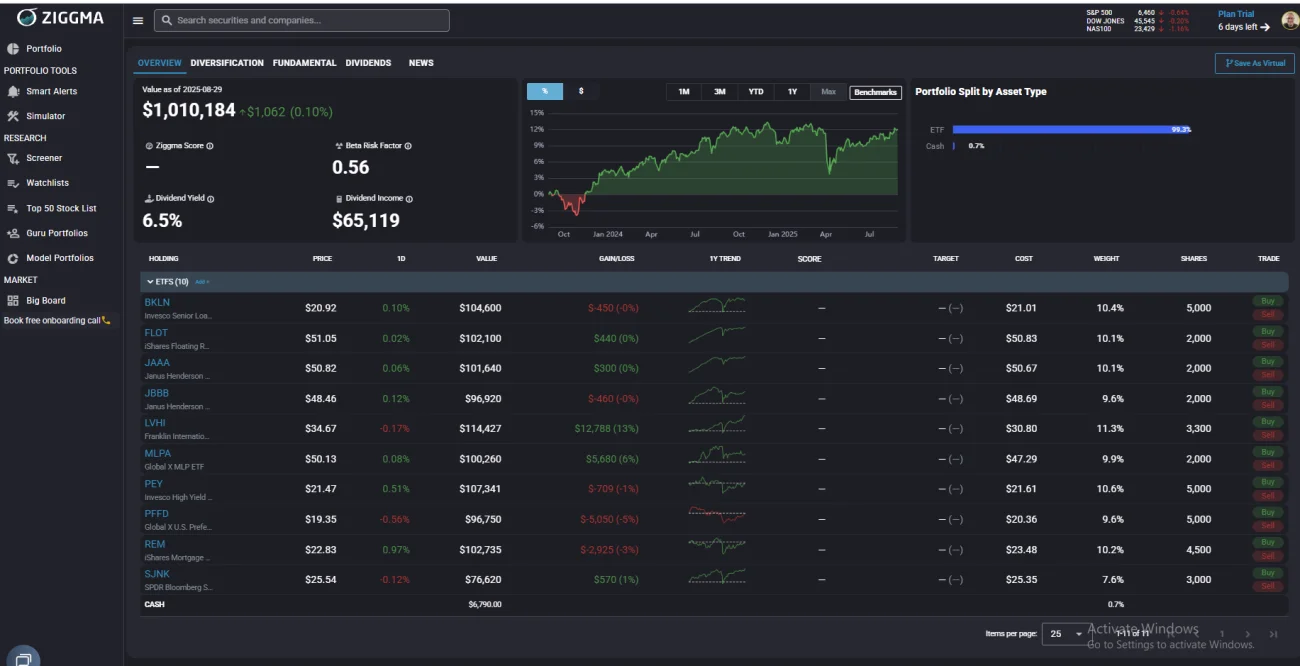Click the info icon beside Dividend Income
This screenshot has width=1300, height=666.
[409, 199]
